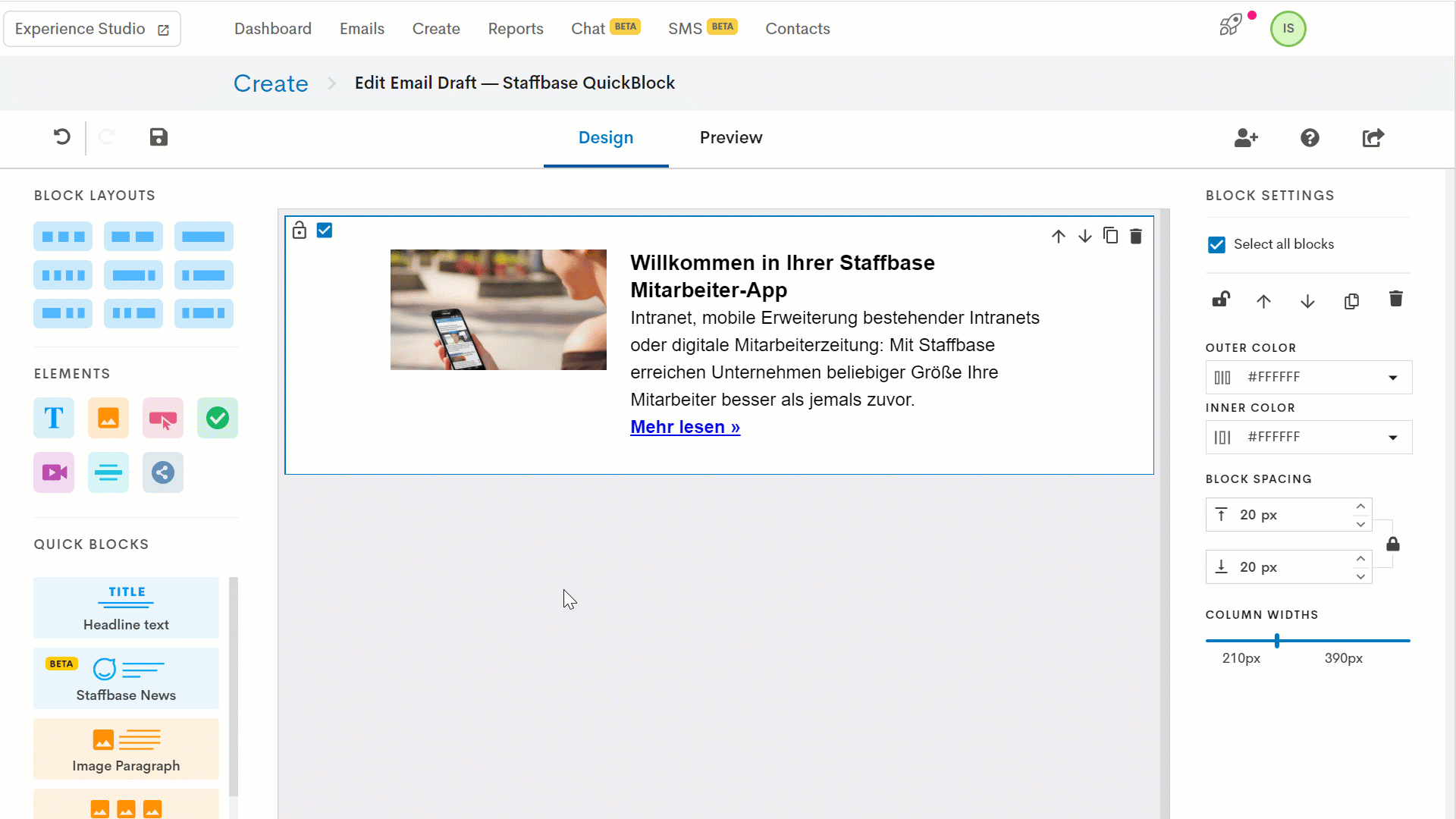Follow the Mehr lesen link
The height and width of the screenshot is (819, 1456).
point(685,427)
